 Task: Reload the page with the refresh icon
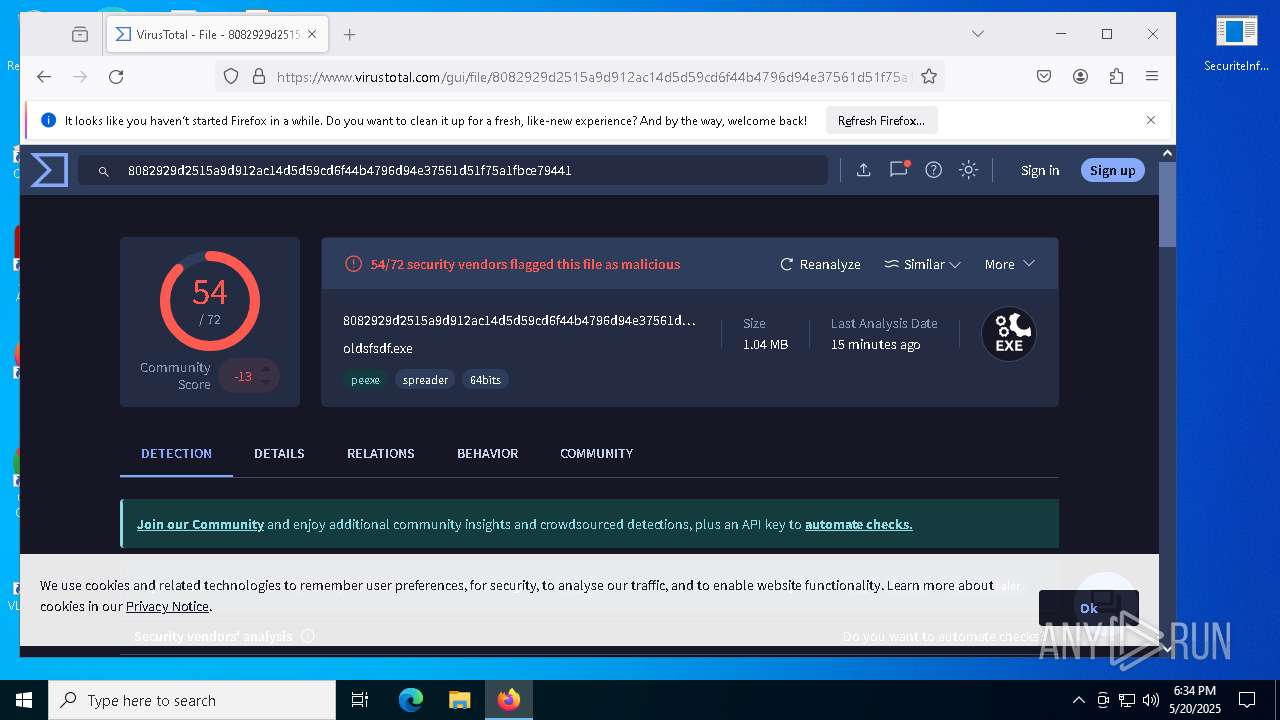point(116,76)
